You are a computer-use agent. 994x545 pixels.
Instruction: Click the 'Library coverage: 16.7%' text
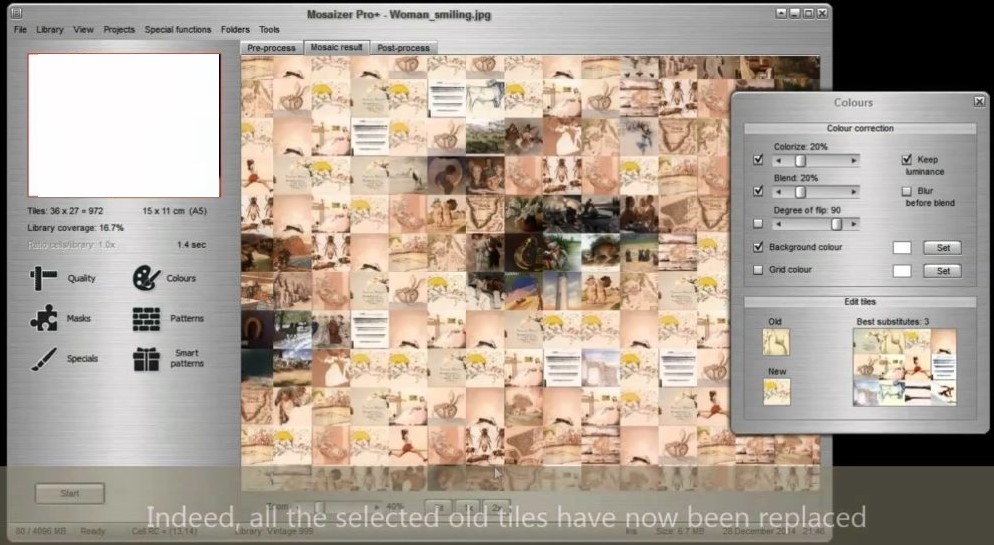(75, 228)
